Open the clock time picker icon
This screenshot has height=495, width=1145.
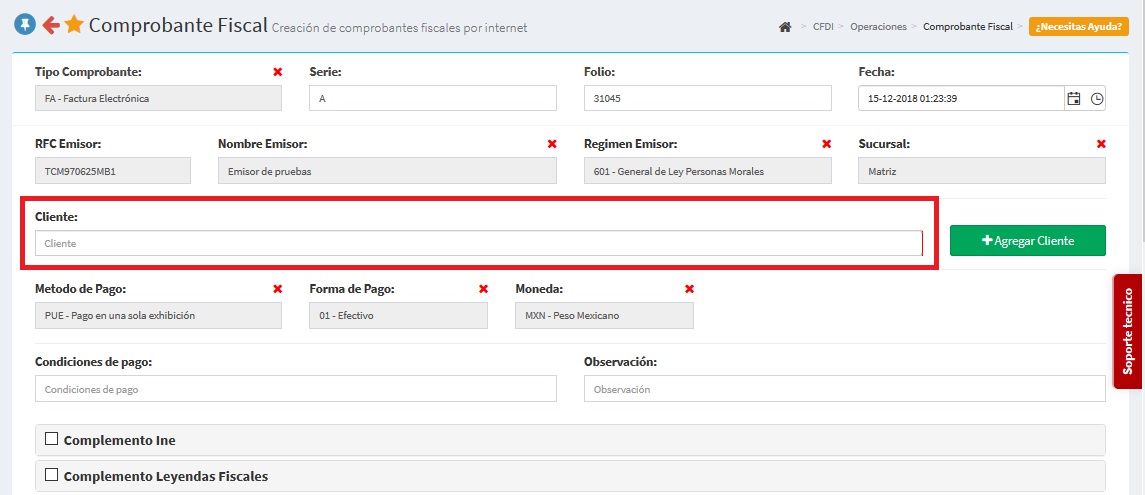[1097, 98]
